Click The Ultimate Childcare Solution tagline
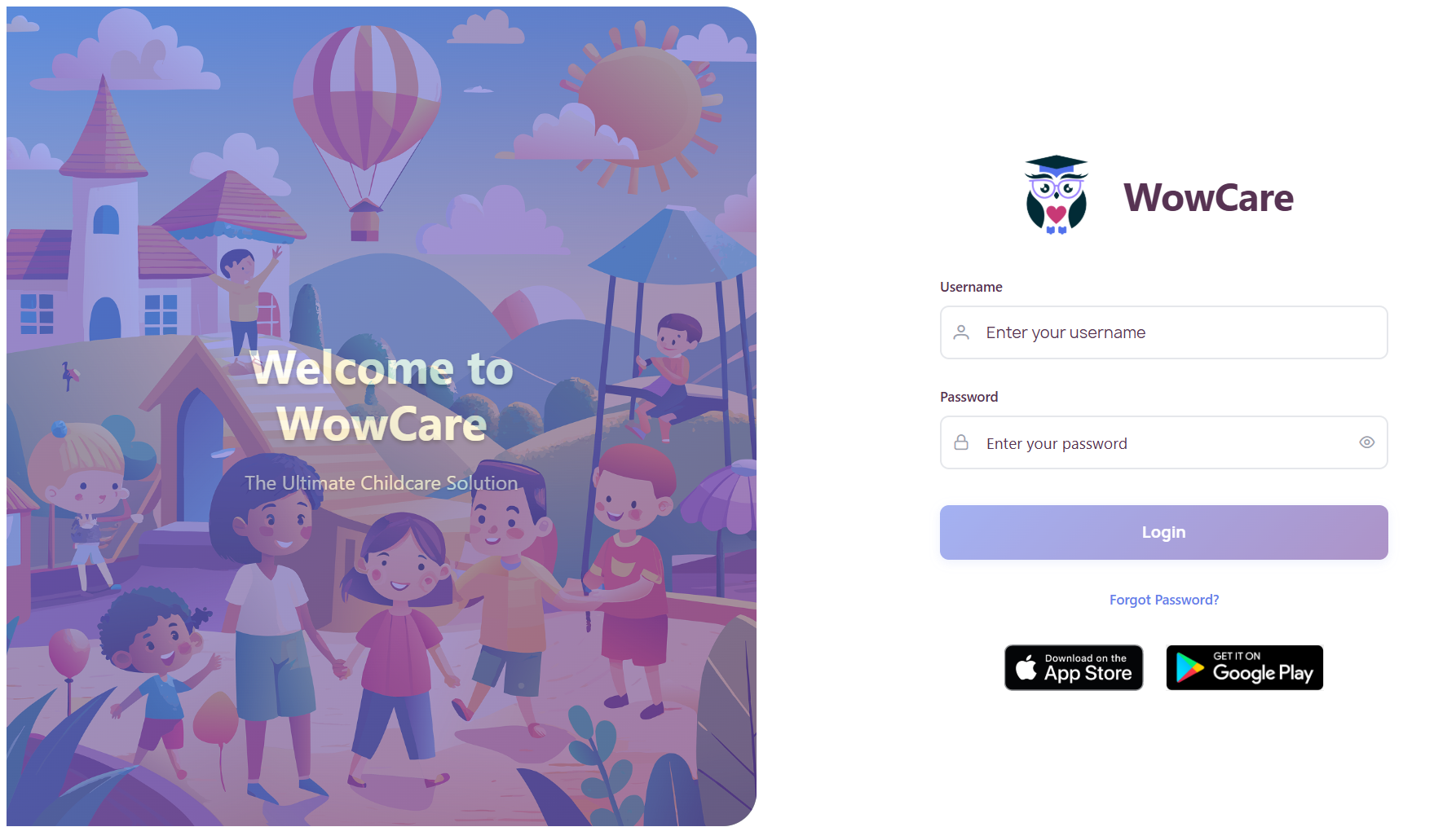Viewport: 1456px width, 827px height. (x=382, y=483)
